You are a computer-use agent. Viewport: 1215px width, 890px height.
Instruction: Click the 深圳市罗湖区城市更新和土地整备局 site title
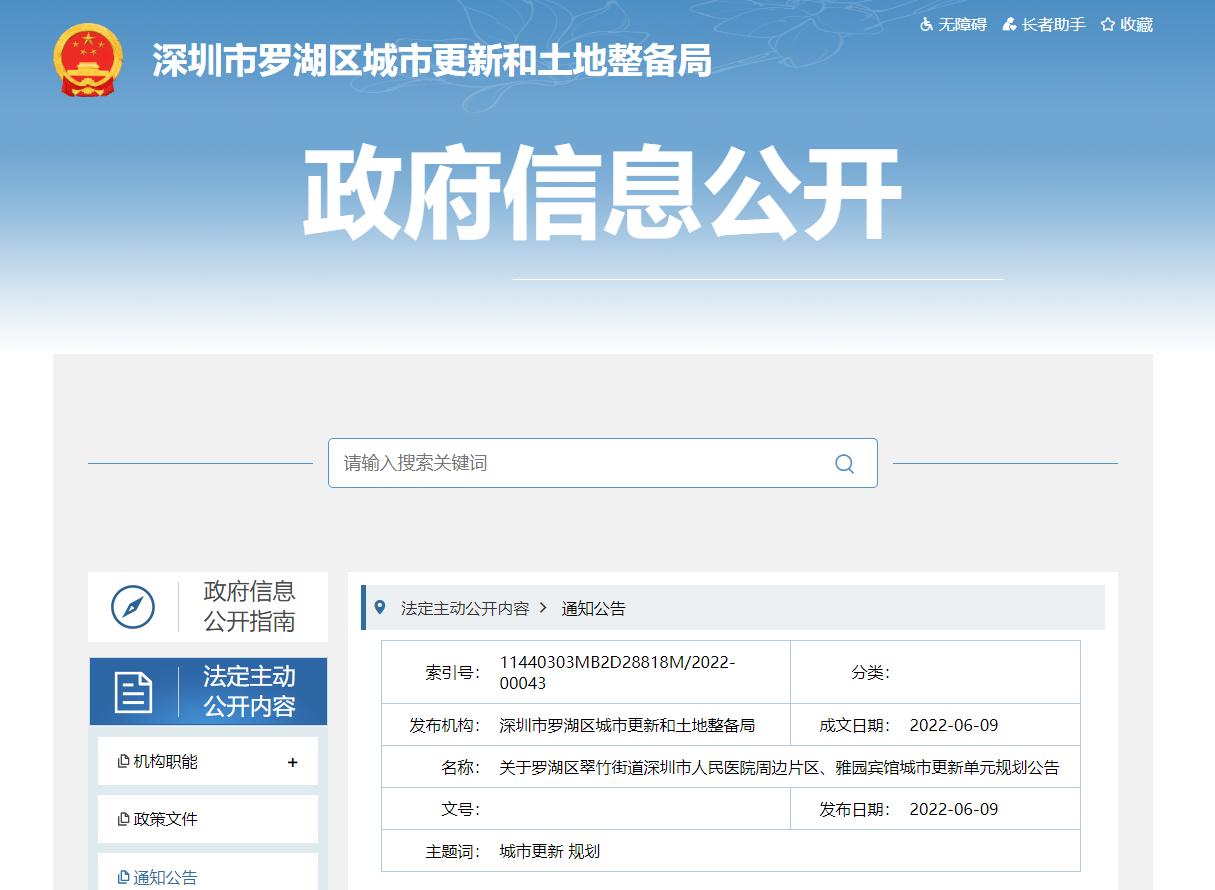coord(432,61)
